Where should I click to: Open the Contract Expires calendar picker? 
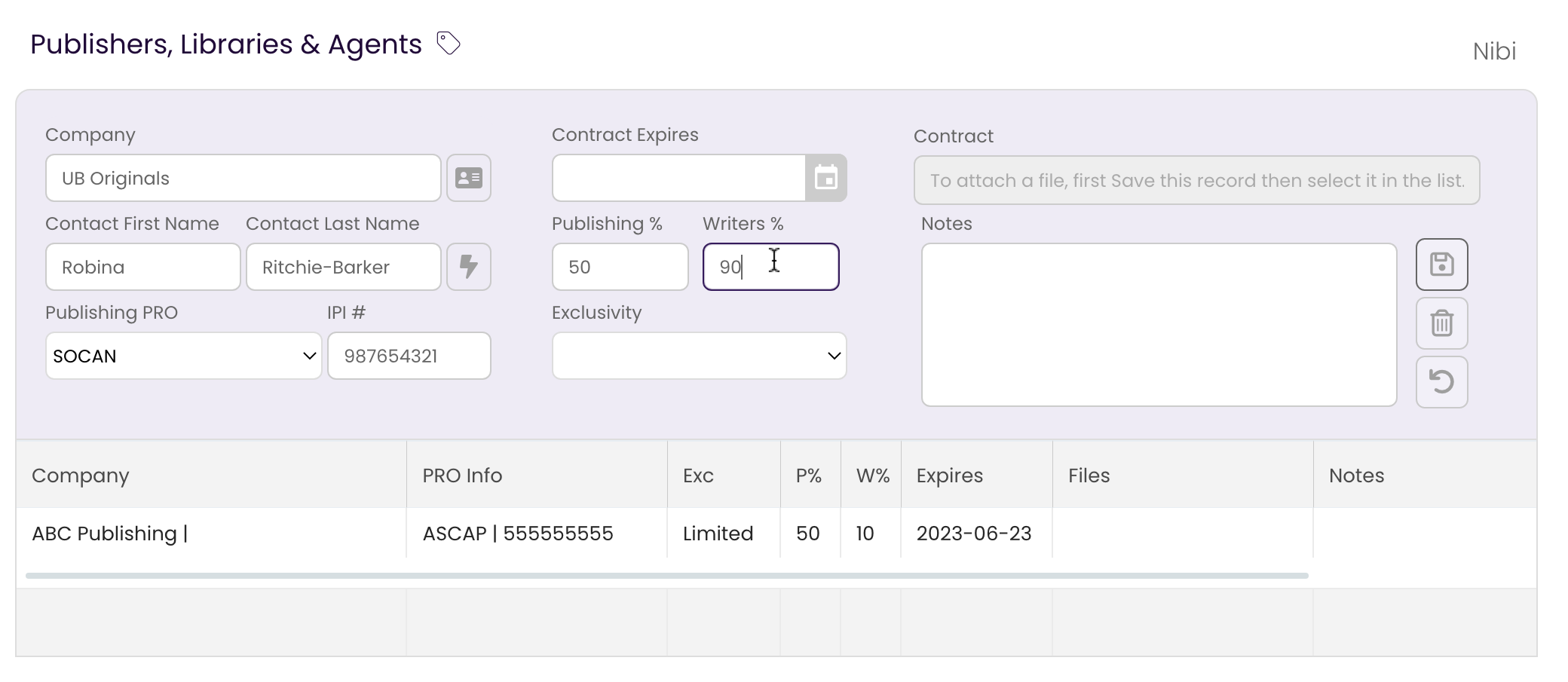coord(826,178)
